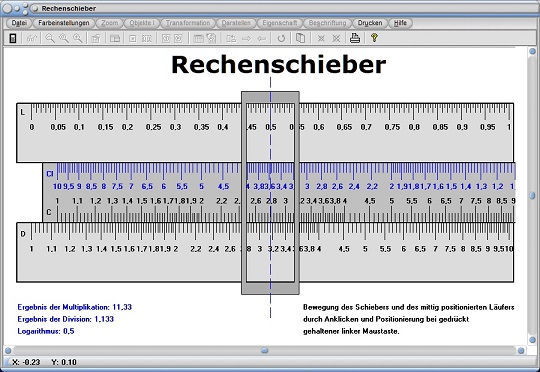Click the single cross delete icon
The image size is (540, 372).
click(321, 38)
